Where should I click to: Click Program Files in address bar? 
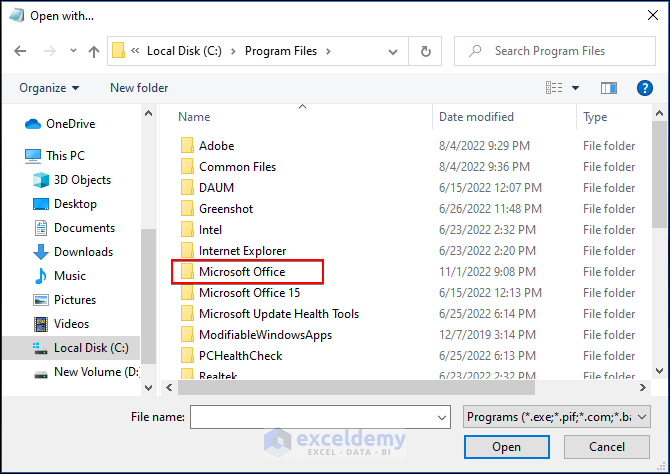click(x=281, y=51)
